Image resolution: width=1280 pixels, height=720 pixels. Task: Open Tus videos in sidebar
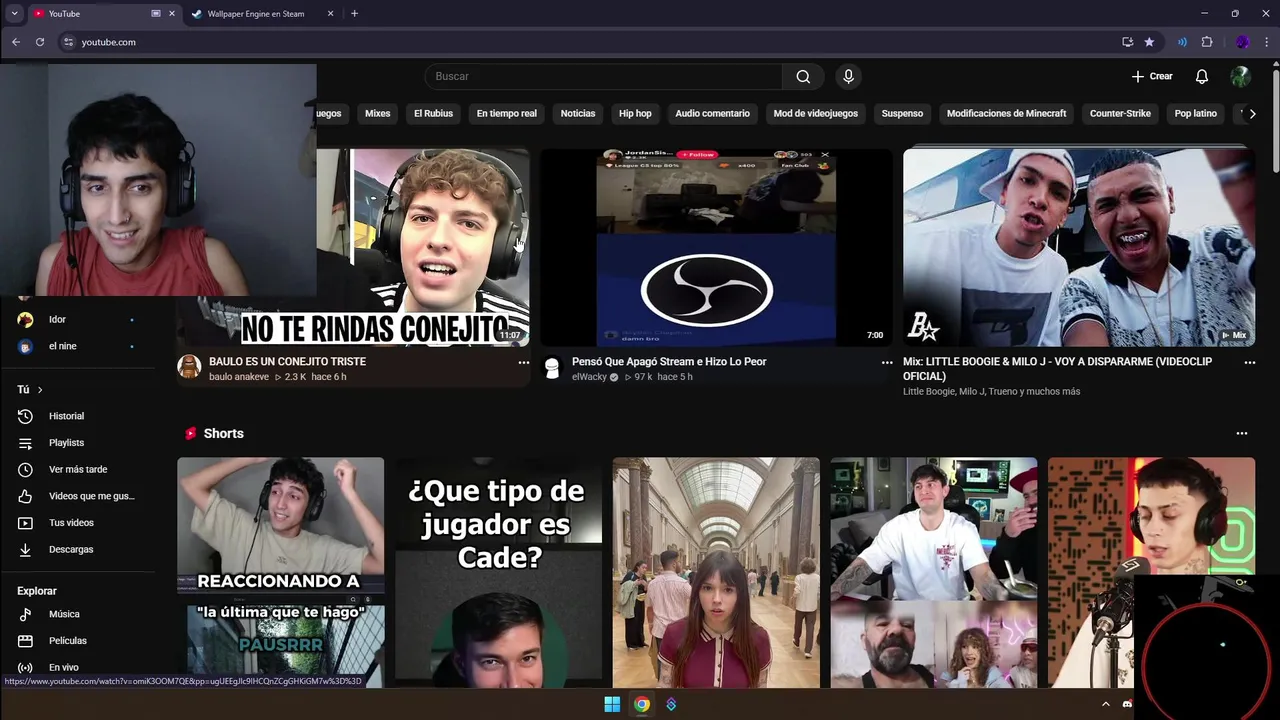point(71,523)
